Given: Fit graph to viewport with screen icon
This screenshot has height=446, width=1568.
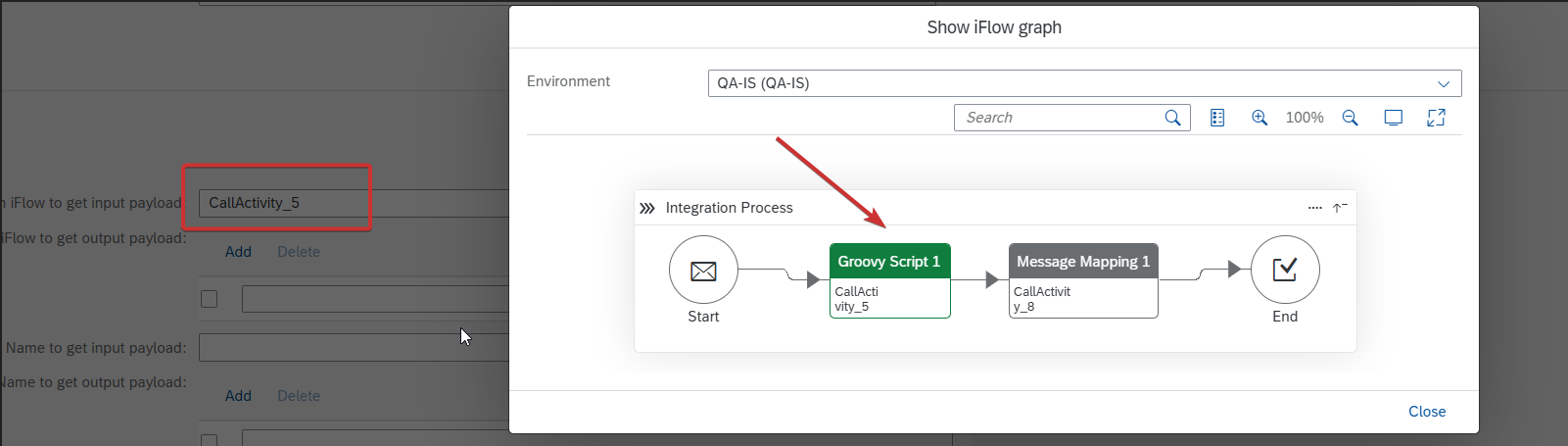Looking at the screenshot, I should coord(1393,118).
